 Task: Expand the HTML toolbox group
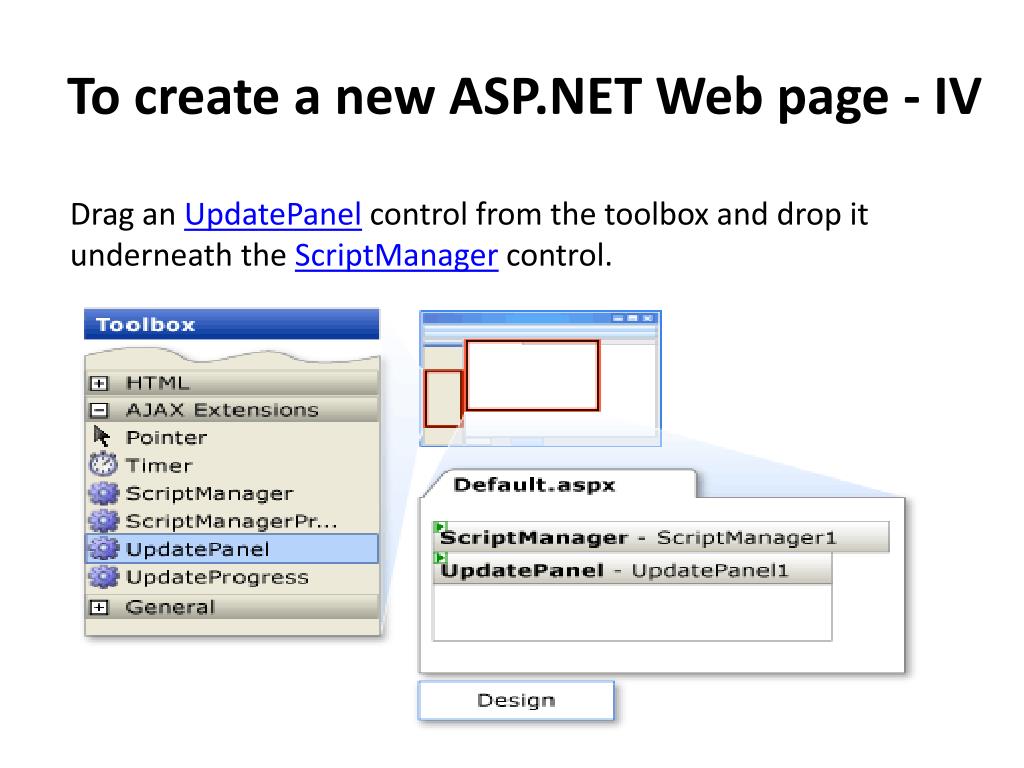point(99,383)
